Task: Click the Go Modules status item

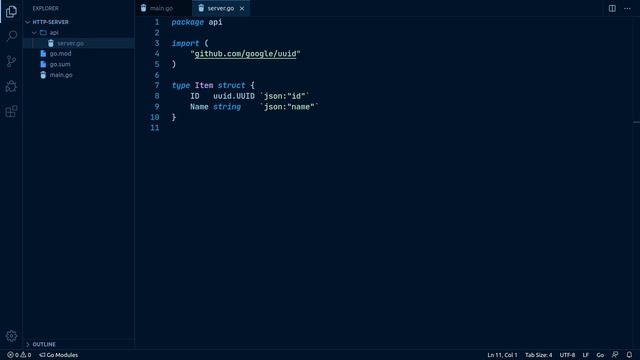Action: (x=58, y=355)
